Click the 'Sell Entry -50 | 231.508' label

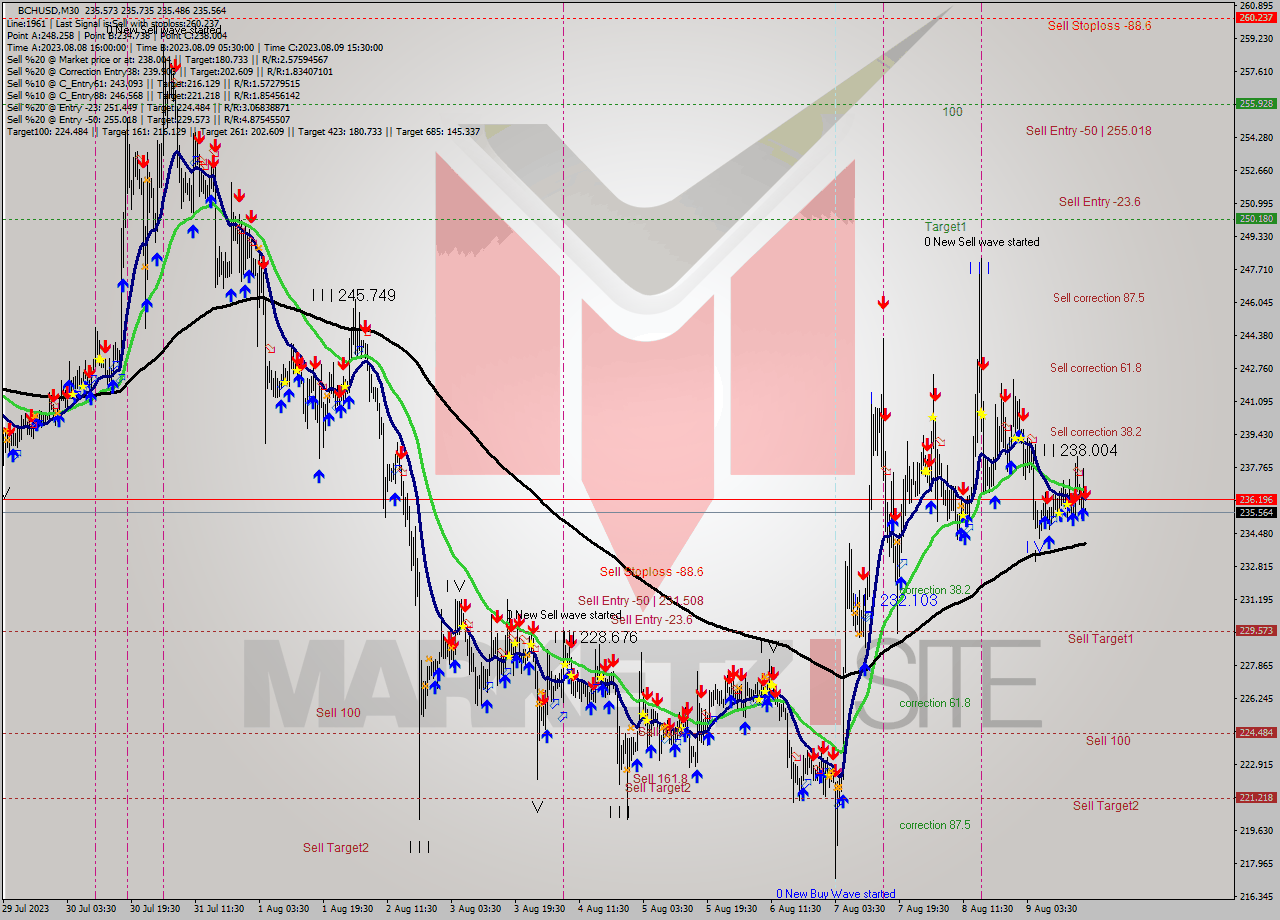(640, 601)
